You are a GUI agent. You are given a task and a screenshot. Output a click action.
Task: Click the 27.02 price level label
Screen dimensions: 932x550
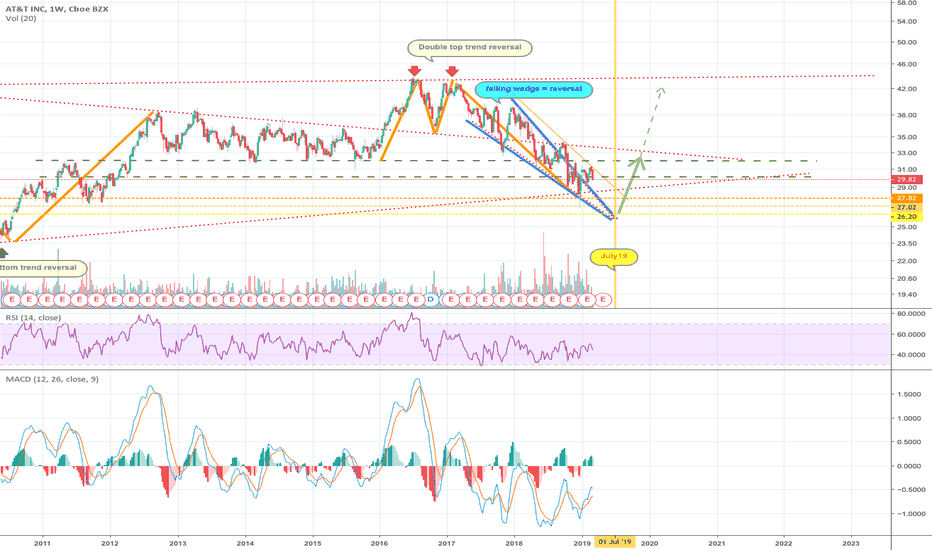click(906, 208)
